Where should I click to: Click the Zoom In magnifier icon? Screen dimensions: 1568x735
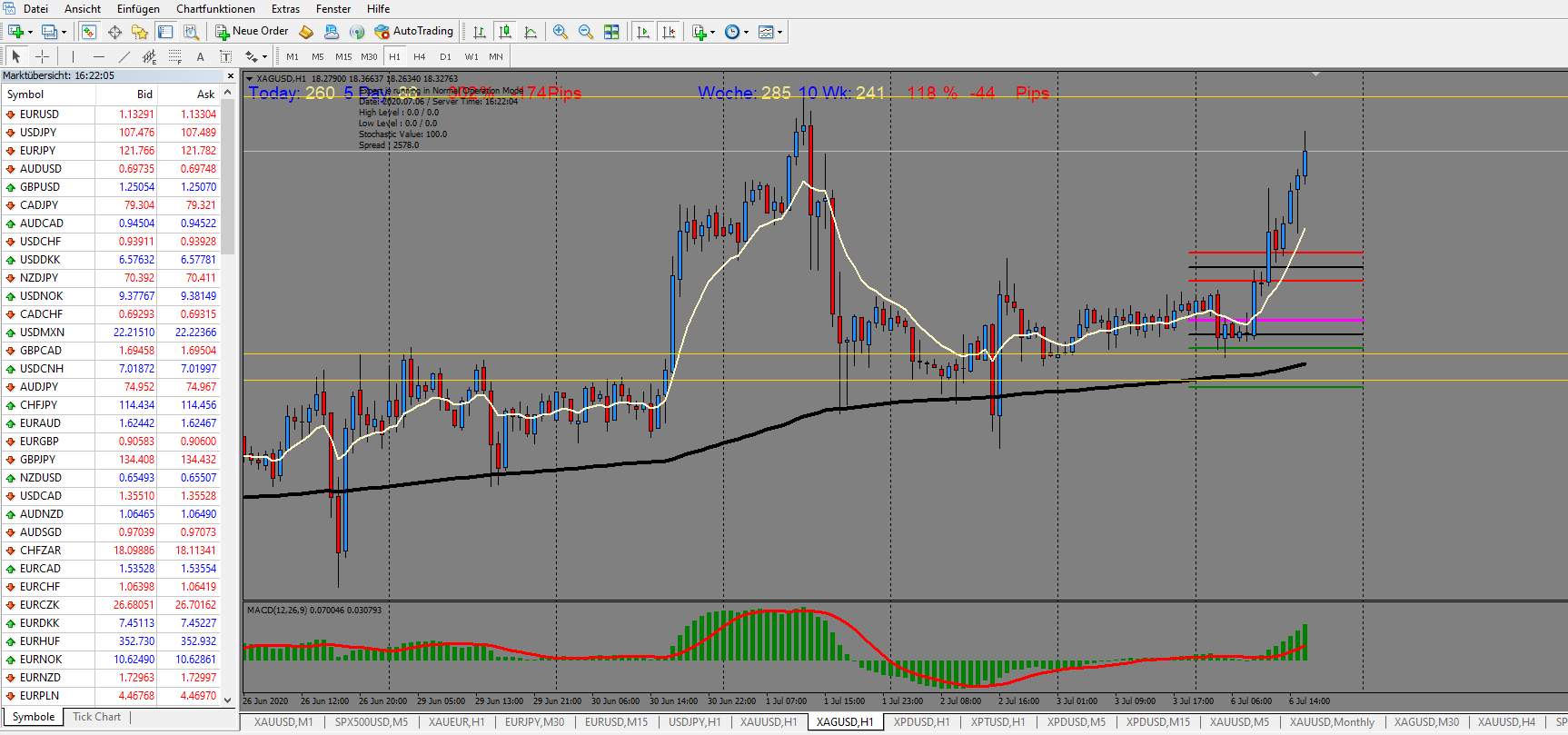(x=561, y=32)
